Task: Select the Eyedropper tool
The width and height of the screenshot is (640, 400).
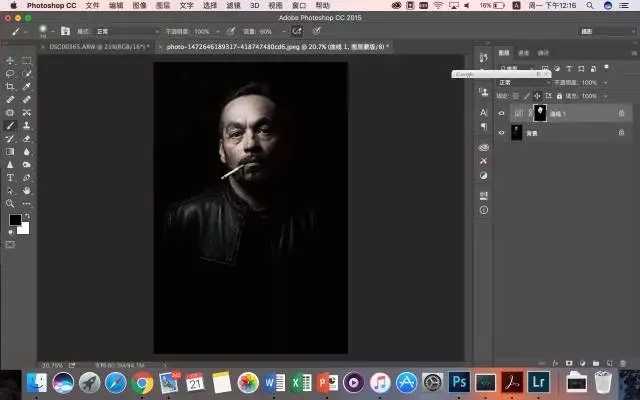Action: (x=27, y=86)
